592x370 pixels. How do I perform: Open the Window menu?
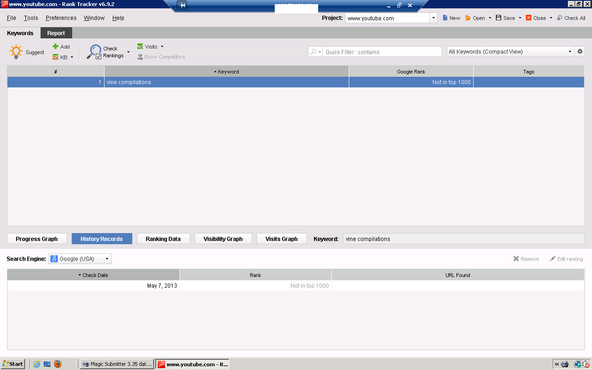94,18
